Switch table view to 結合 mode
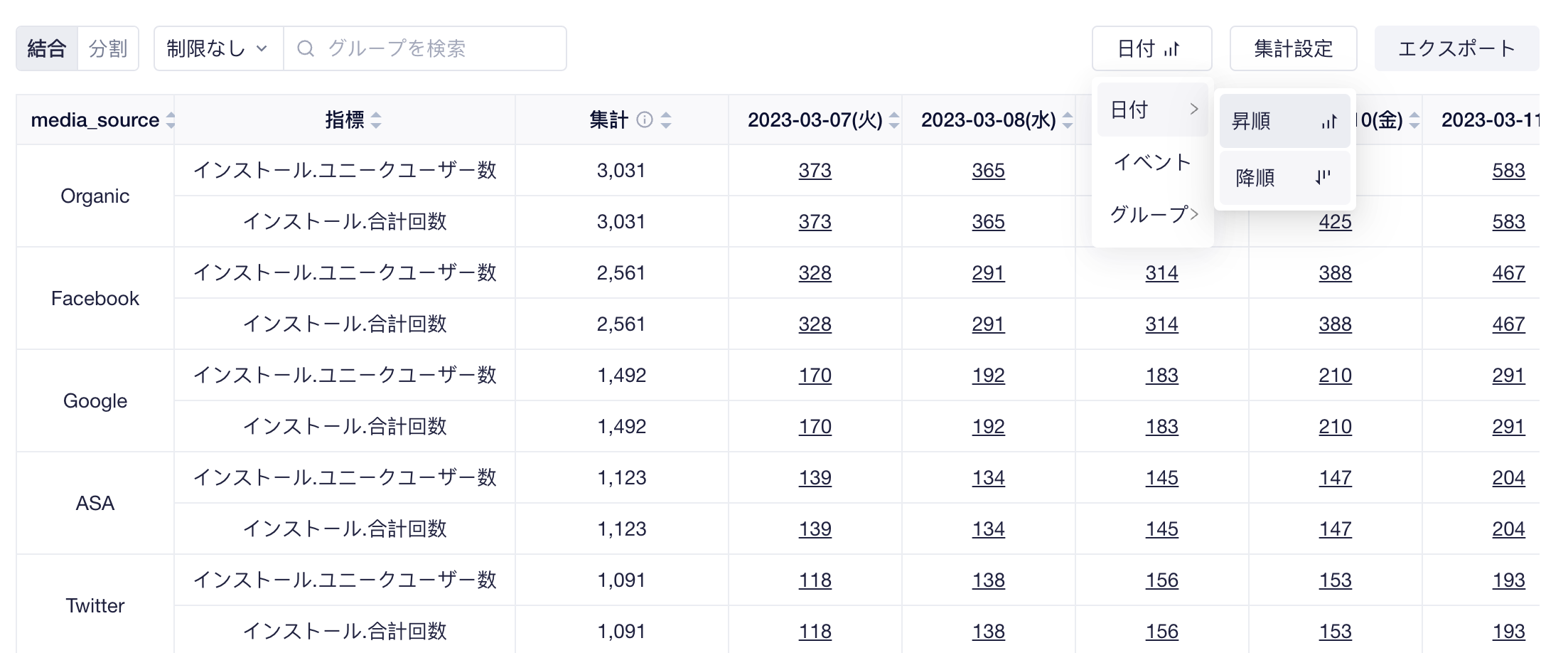The image size is (1568, 653). pyautogui.click(x=47, y=48)
